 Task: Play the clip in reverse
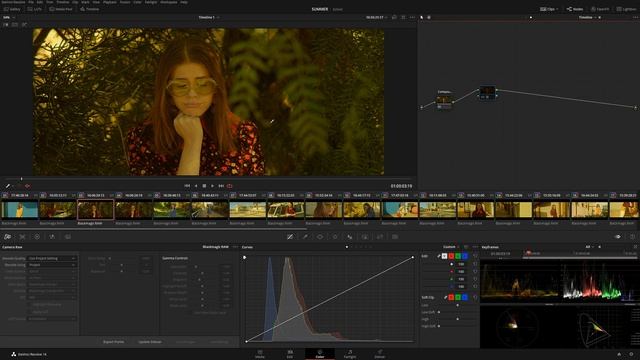(x=196, y=186)
